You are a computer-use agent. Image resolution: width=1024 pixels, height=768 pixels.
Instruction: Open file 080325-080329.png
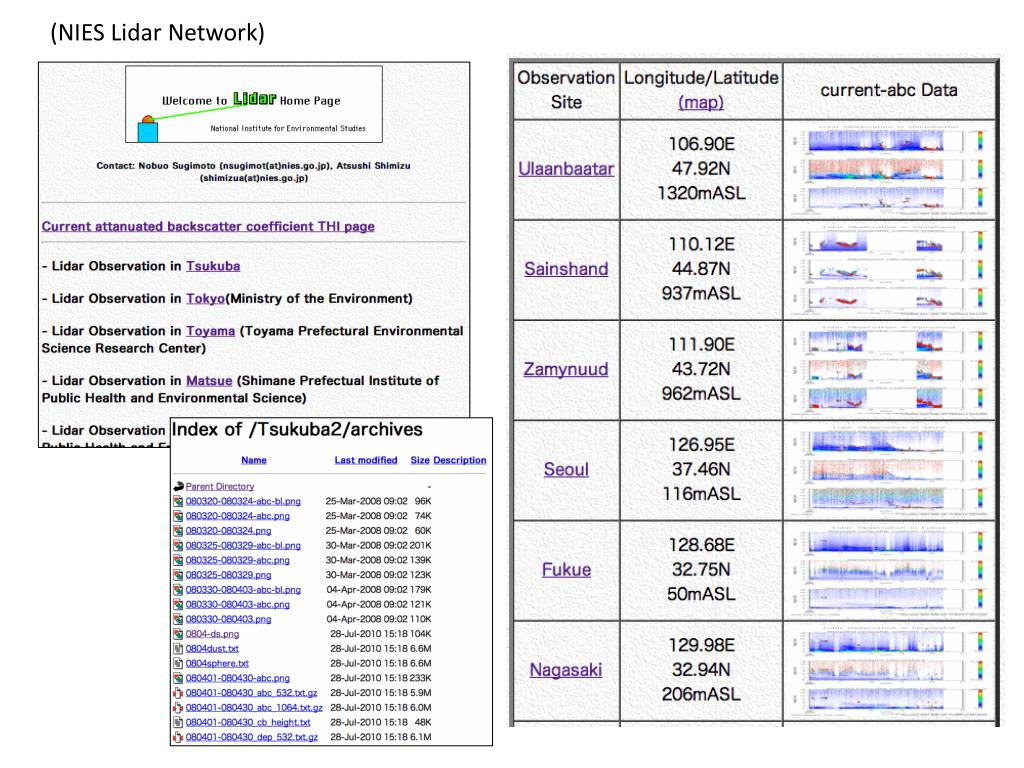tap(229, 575)
